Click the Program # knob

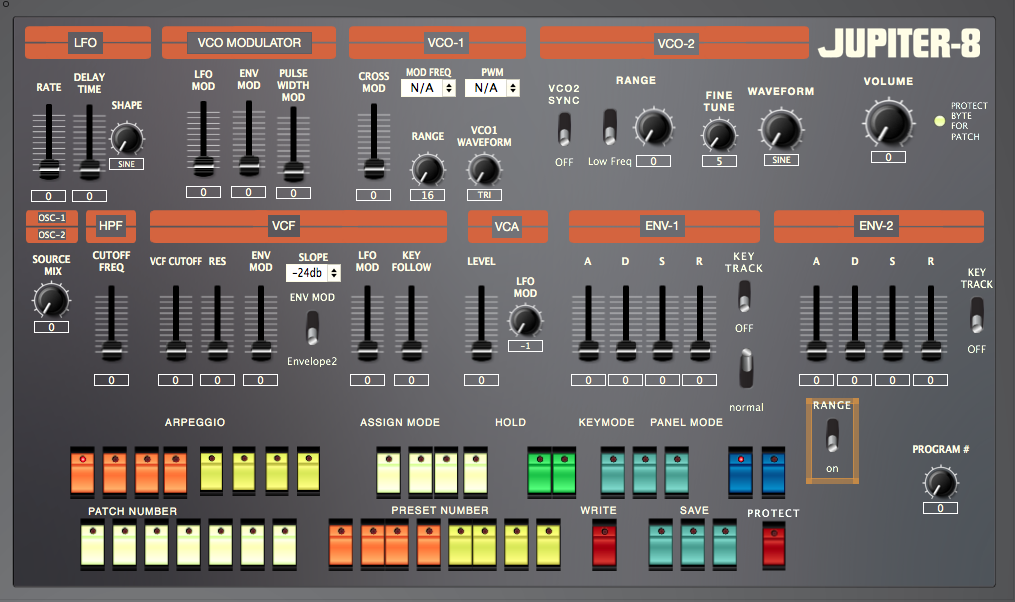(941, 483)
